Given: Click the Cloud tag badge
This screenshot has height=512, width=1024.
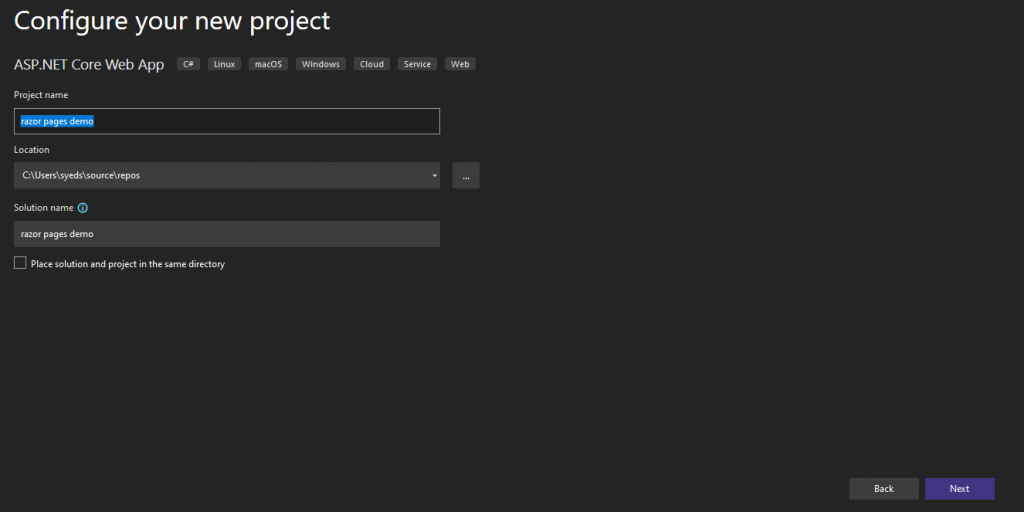Looking at the screenshot, I should (372, 64).
